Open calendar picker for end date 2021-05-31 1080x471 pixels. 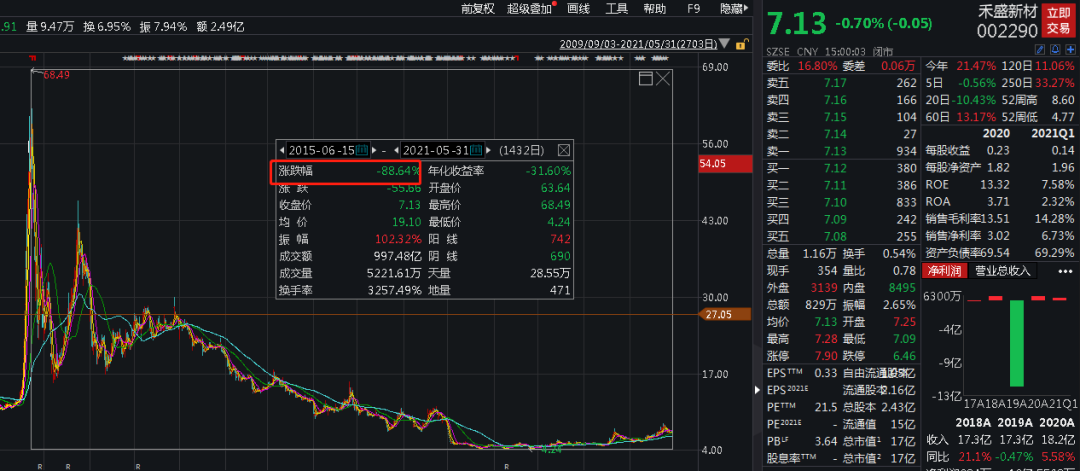click(476, 150)
